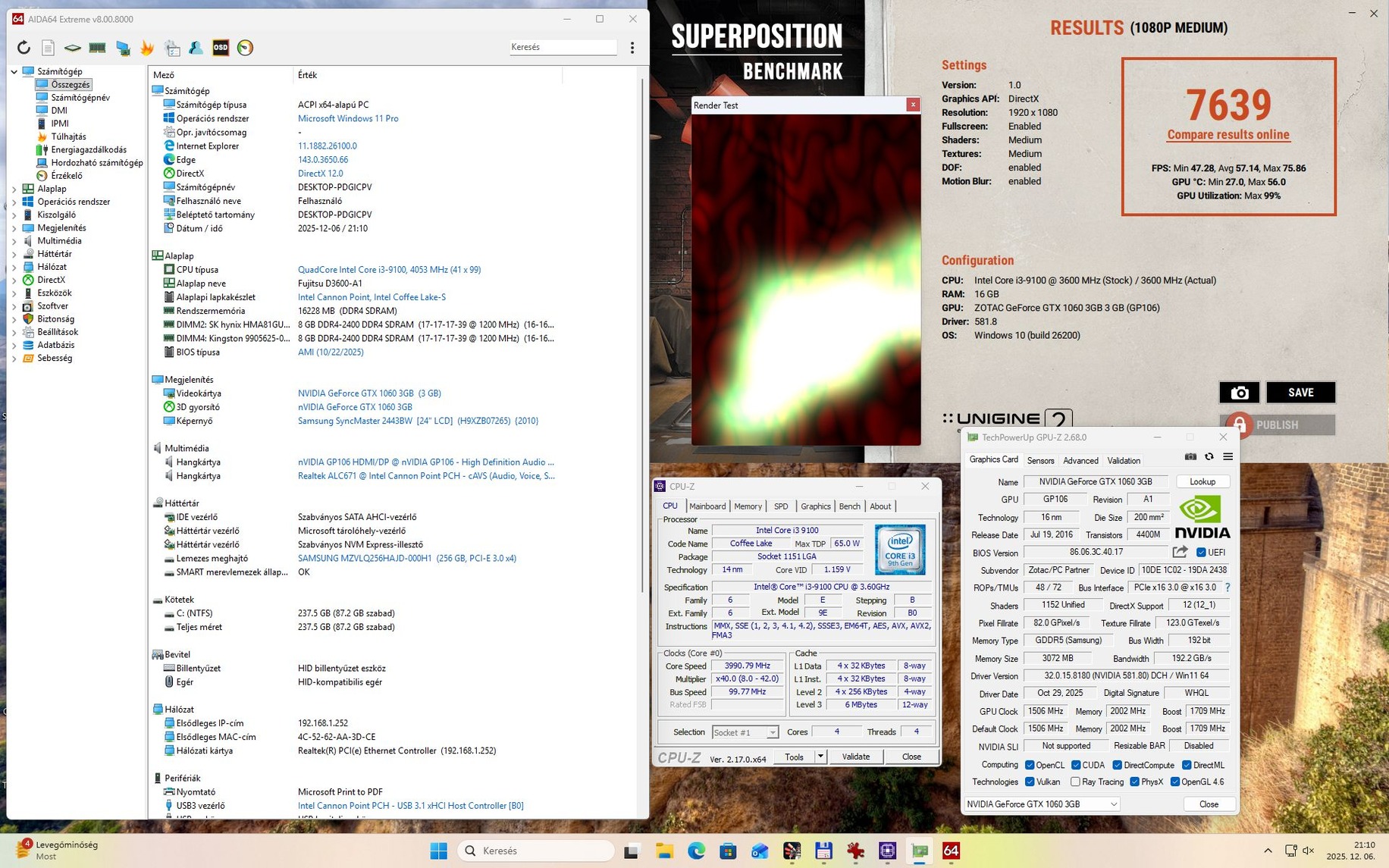1389x868 pixels.
Task: Click the RAM module icon in AIDA64 toolbar
Action: click(x=97, y=48)
